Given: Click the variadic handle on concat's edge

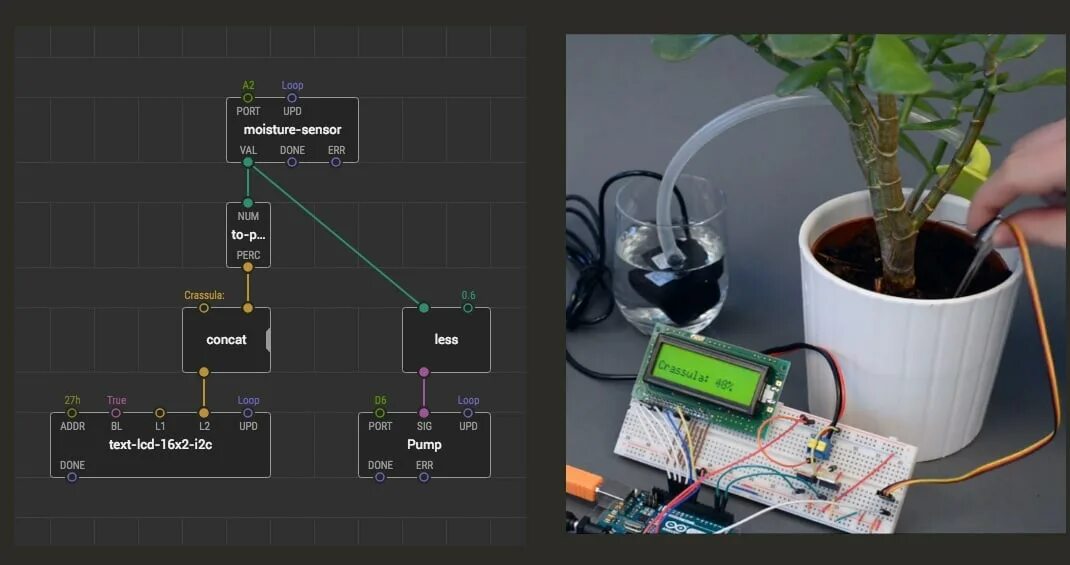Looking at the screenshot, I should pyautogui.click(x=268, y=340).
